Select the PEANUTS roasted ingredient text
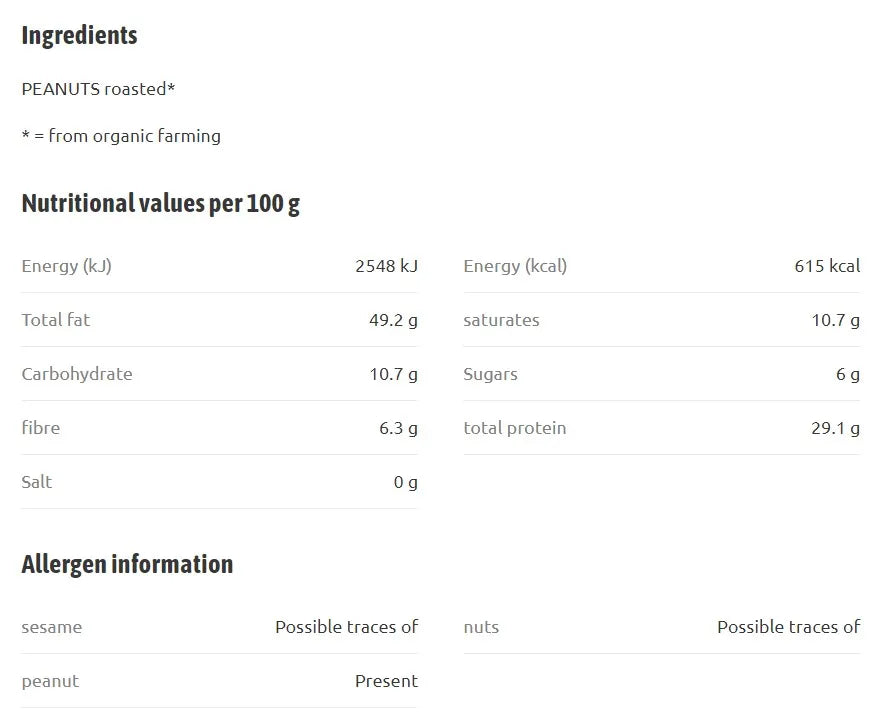 [98, 88]
